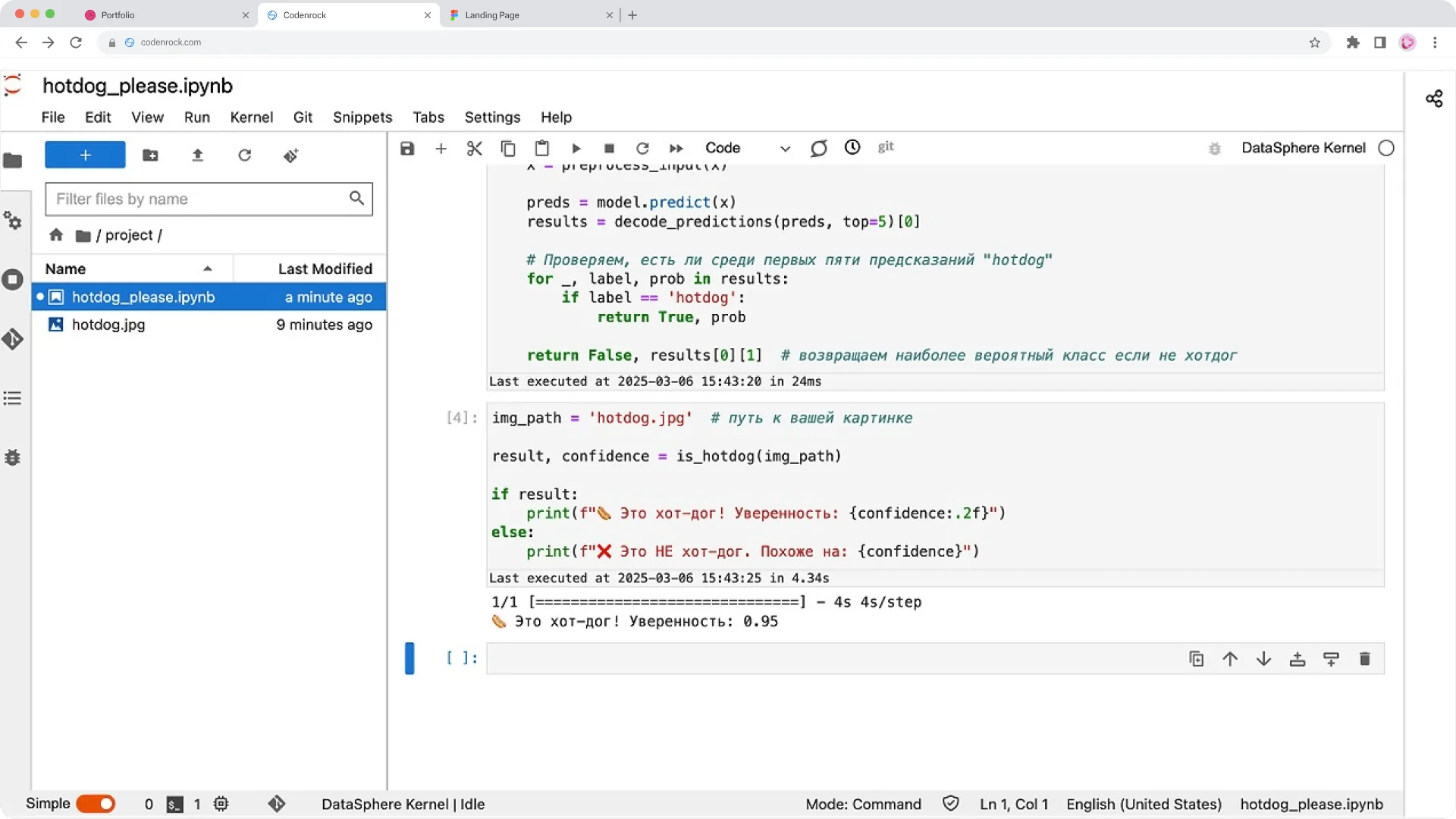Move the active cell up
The height and width of the screenshot is (819, 1456).
click(1230, 659)
